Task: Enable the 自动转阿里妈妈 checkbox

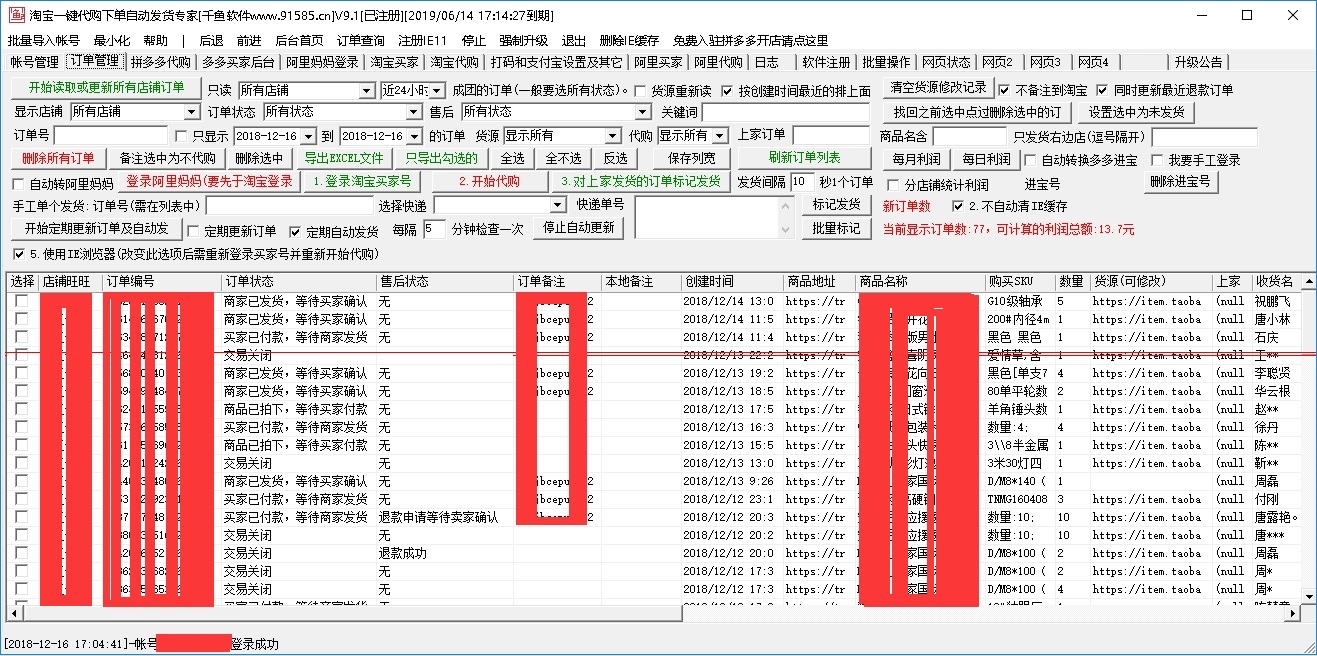Action: (18, 184)
